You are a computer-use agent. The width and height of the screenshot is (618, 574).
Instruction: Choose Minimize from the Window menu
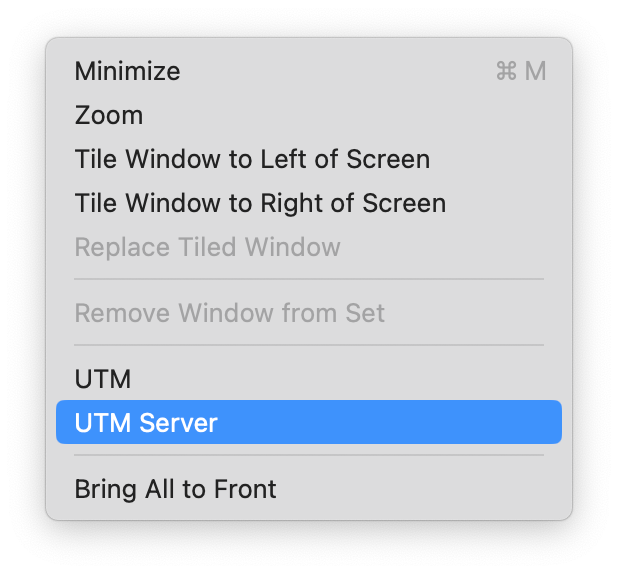[127, 72]
